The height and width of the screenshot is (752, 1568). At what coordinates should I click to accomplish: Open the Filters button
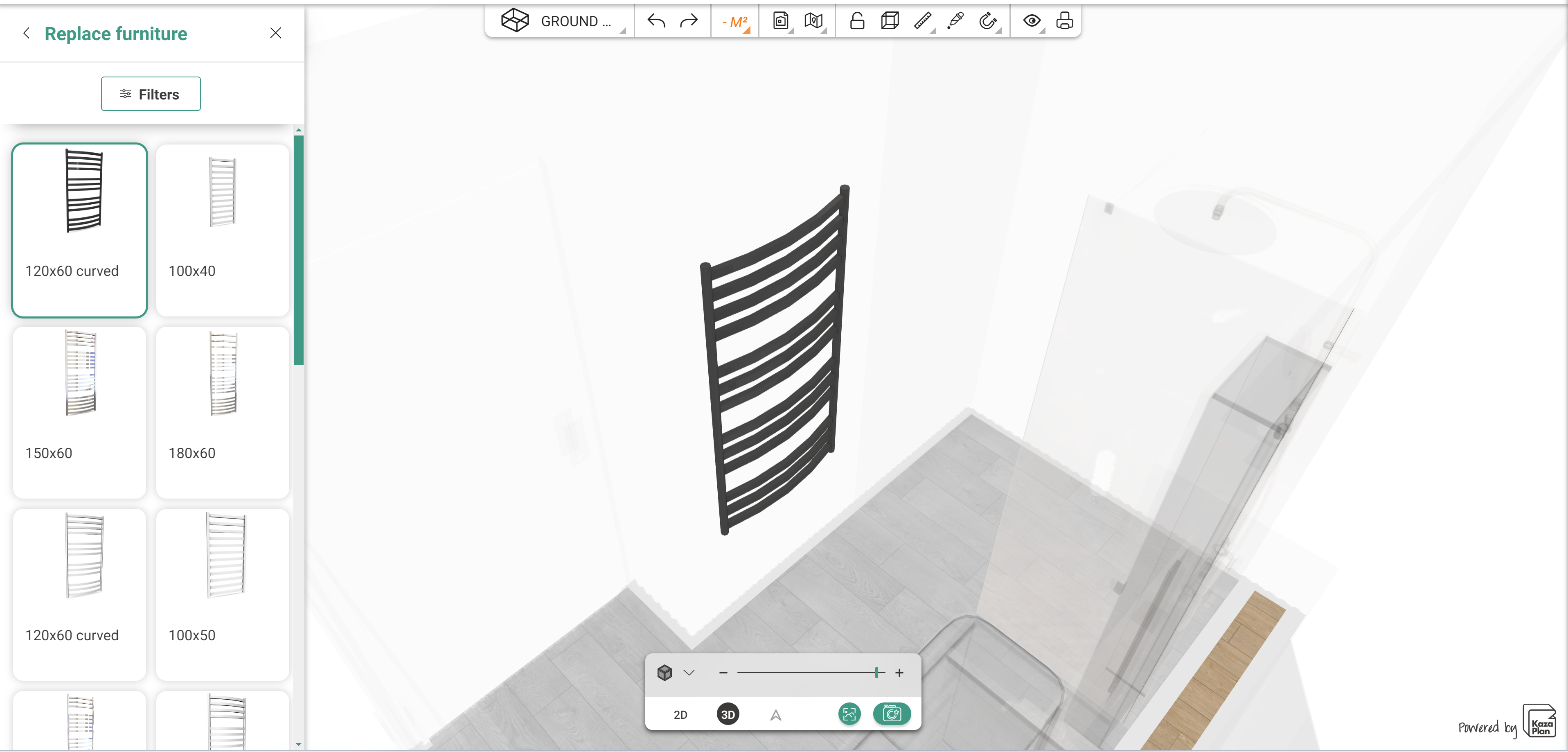coord(151,94)
